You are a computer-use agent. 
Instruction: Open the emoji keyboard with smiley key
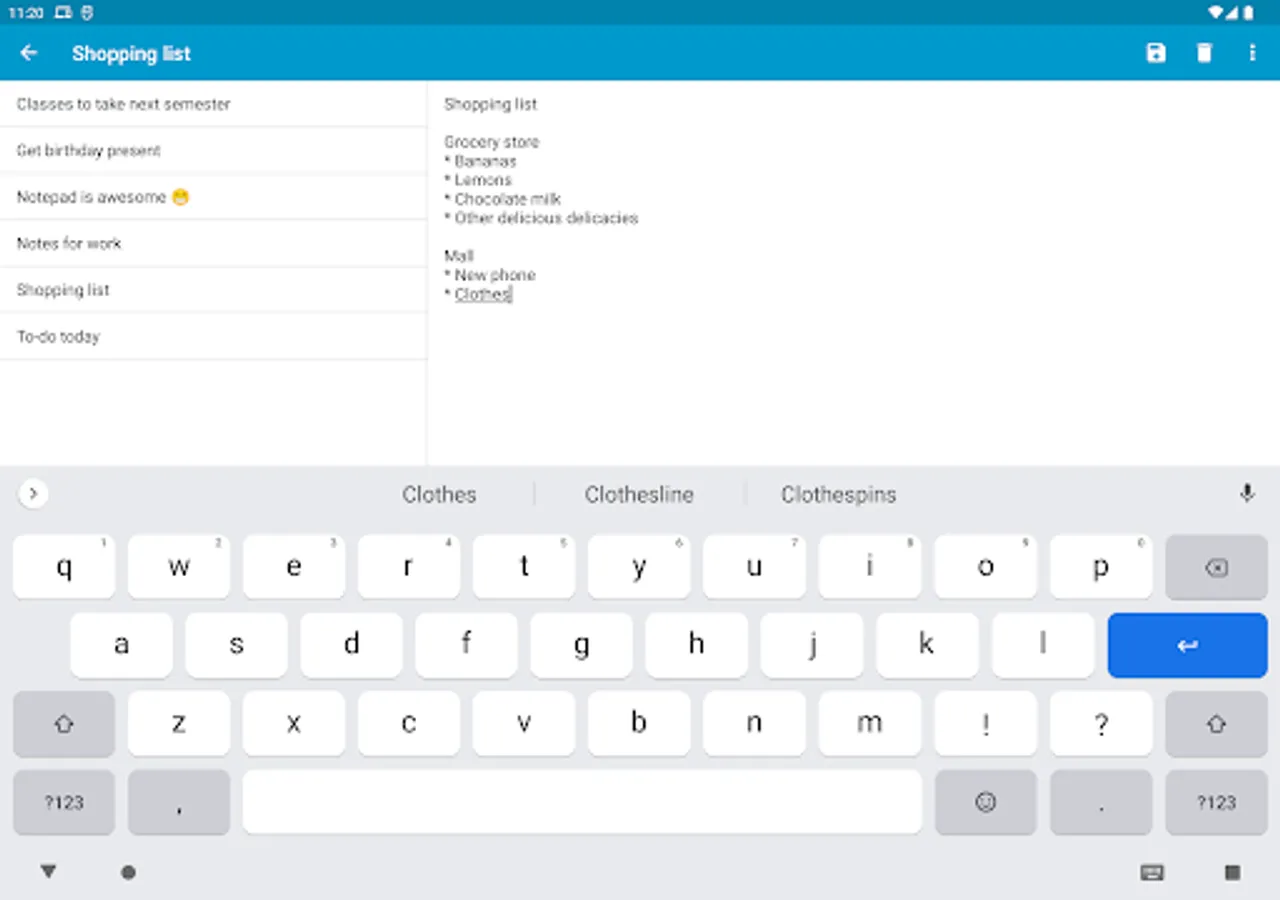click(x=986, y=801)
